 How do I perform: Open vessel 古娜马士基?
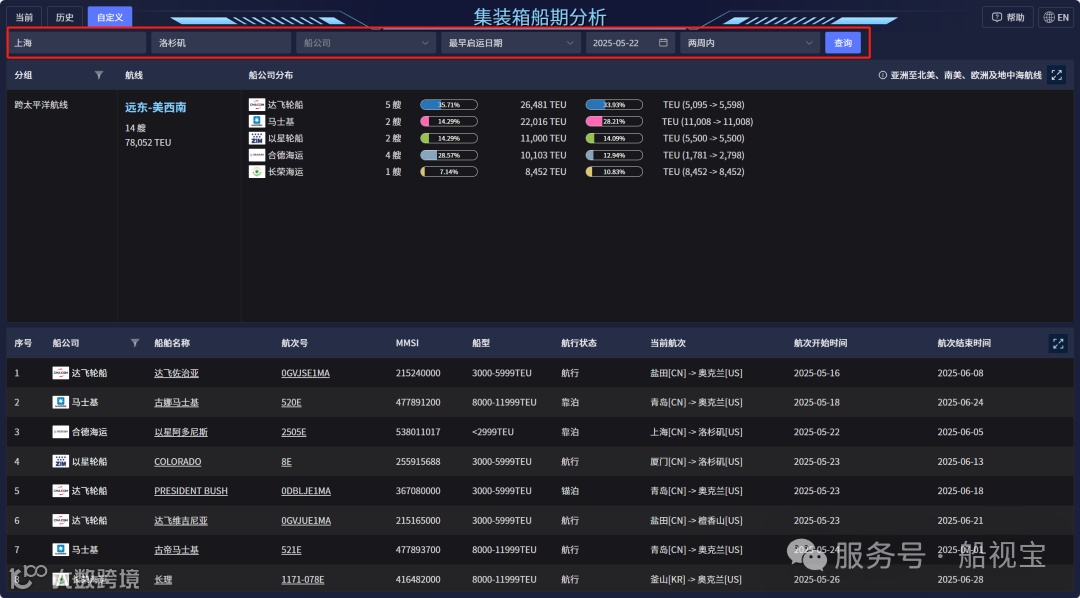pos(176,402)
